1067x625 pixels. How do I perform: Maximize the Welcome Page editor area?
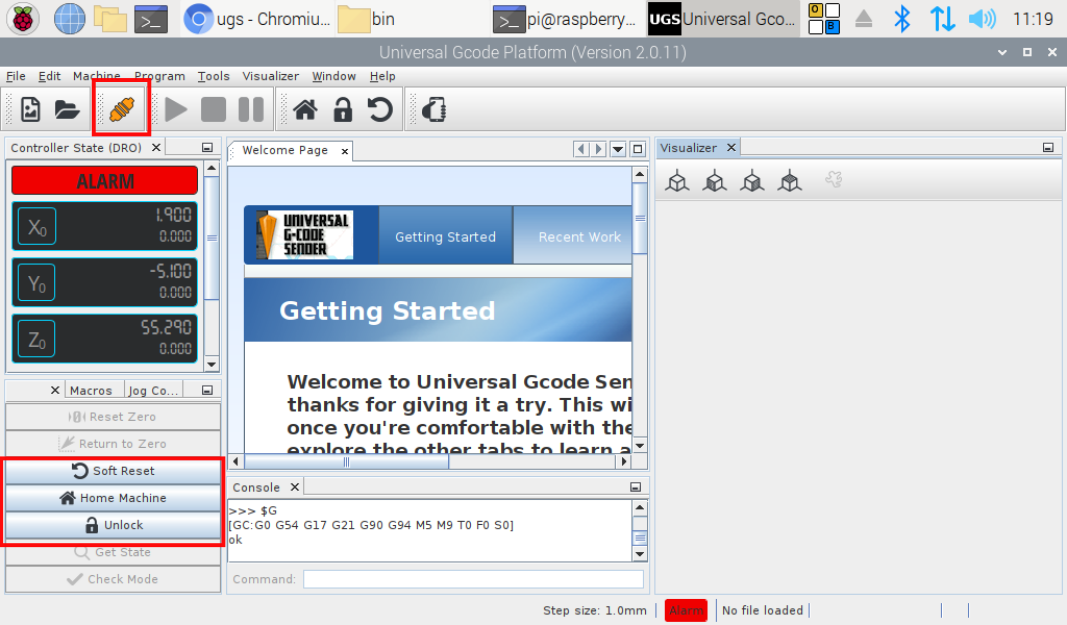pos(638,149)
